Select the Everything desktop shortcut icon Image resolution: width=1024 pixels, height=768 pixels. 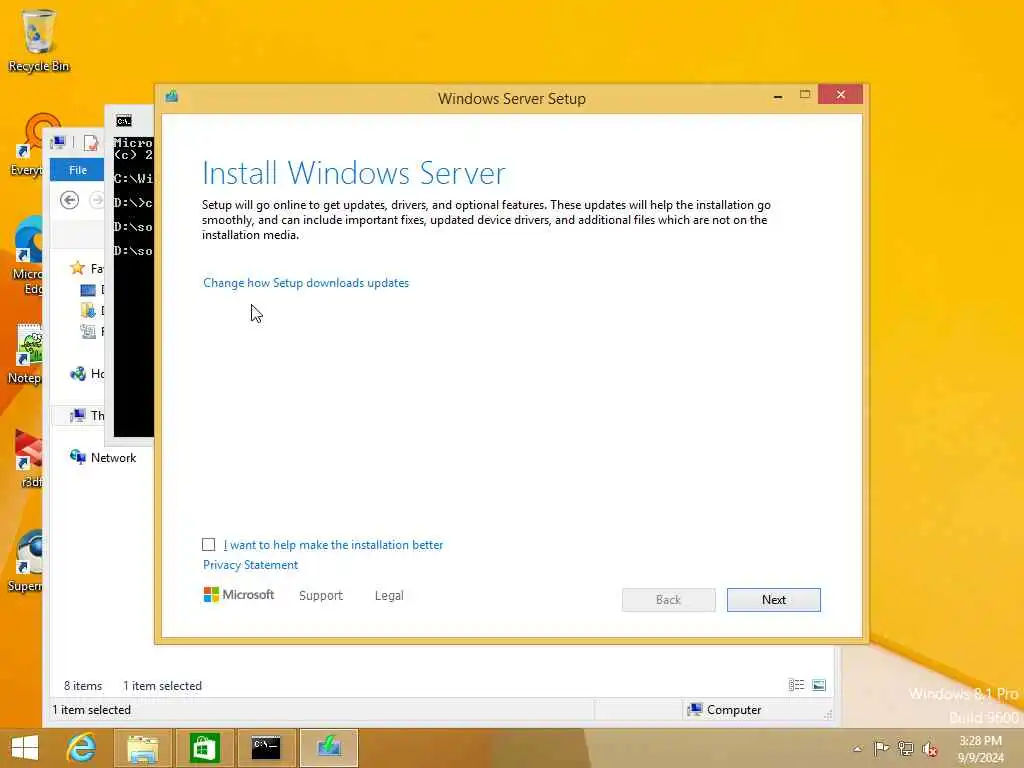[x=26, y=145]
